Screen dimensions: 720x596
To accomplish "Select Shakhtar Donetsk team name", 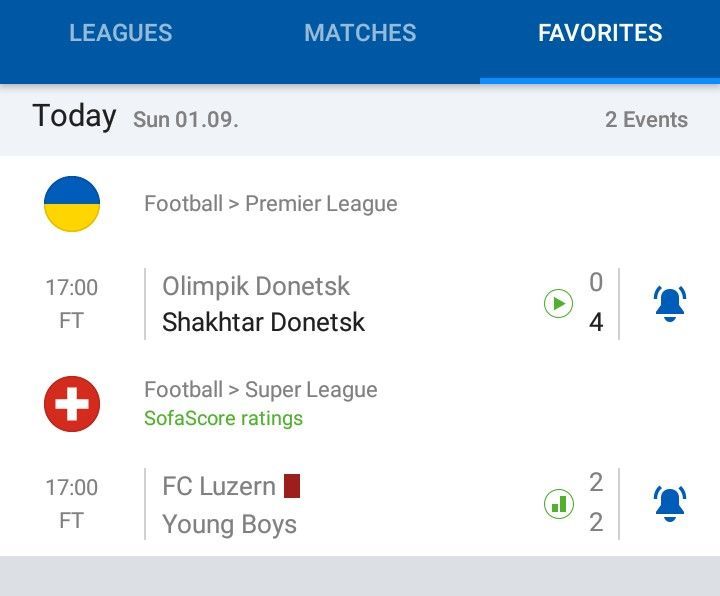I will [263, 322].
